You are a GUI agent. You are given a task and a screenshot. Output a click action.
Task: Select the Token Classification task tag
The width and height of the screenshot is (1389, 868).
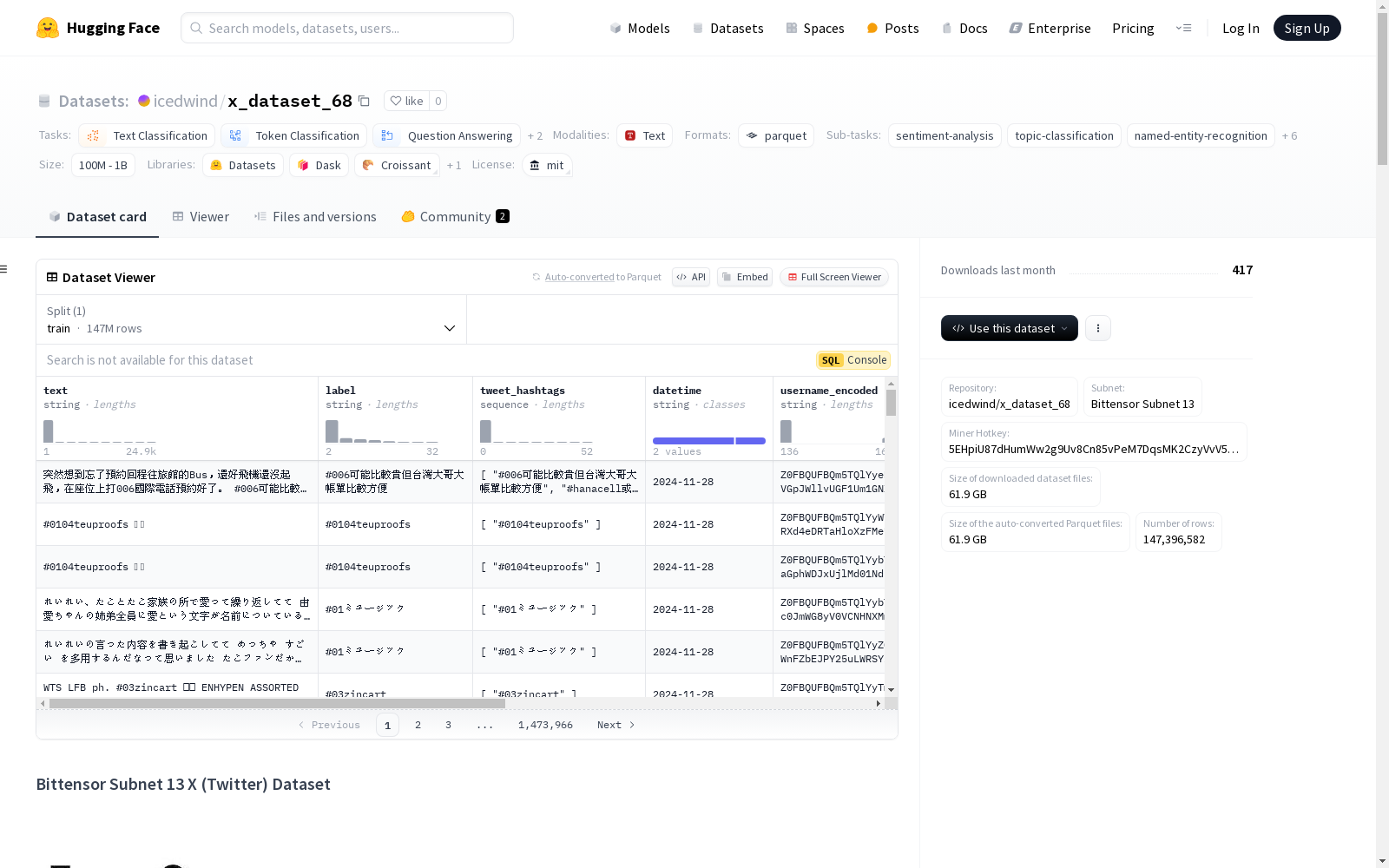point(295,135)
